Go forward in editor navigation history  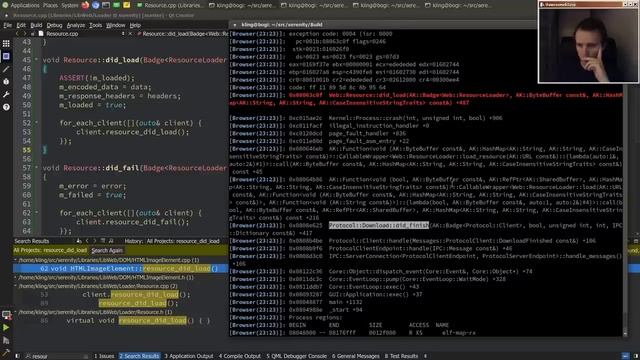click(x=25, y=34)
